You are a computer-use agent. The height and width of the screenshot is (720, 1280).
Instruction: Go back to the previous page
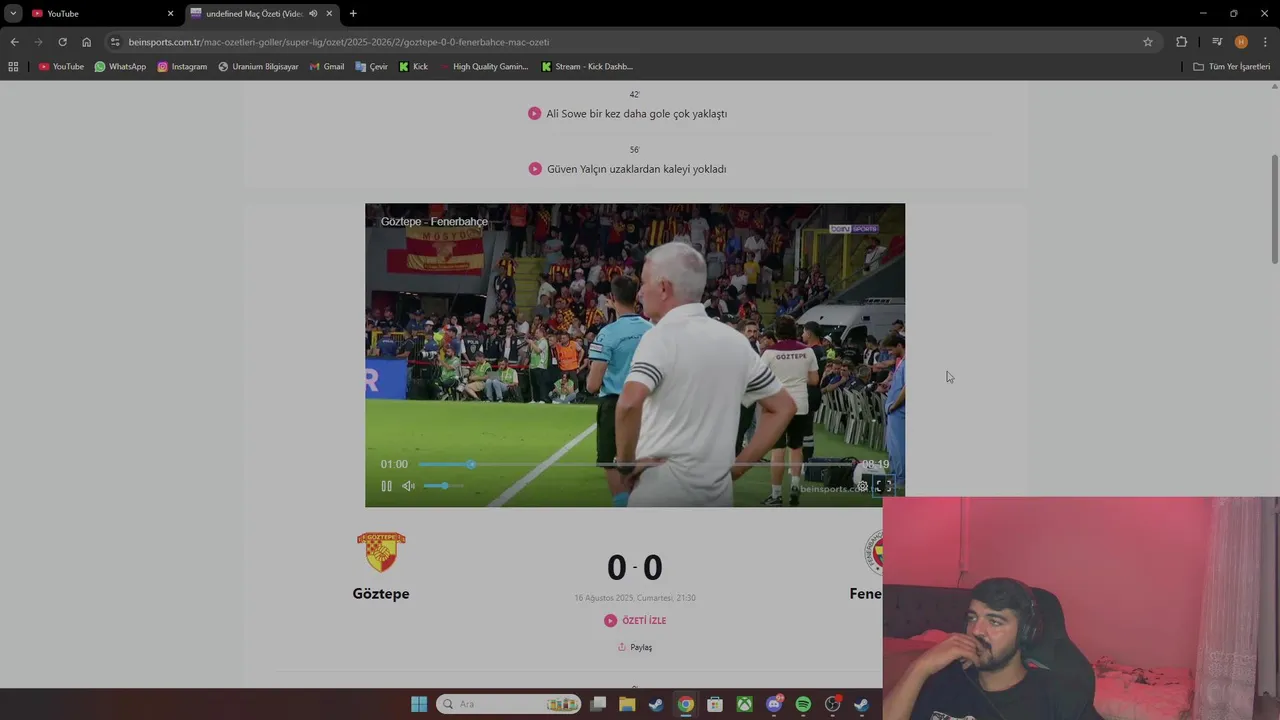coord(14,42)
